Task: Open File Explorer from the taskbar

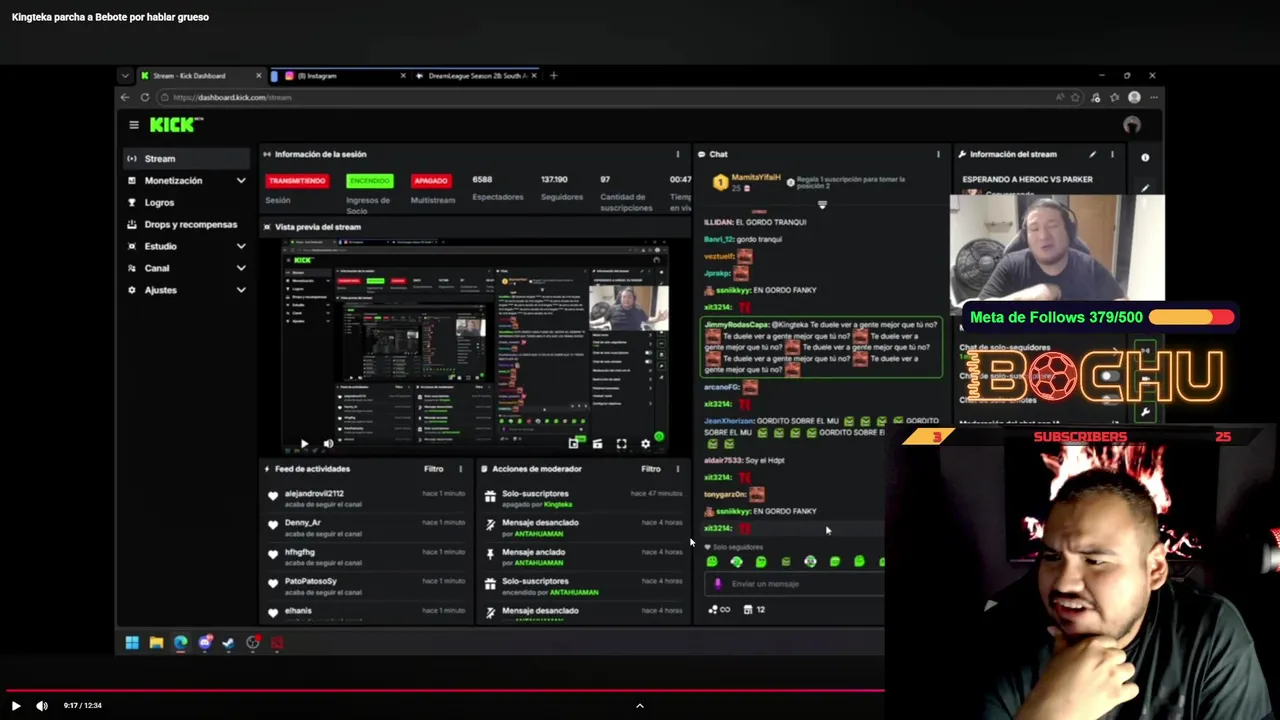Action: [x=156, y=643]
